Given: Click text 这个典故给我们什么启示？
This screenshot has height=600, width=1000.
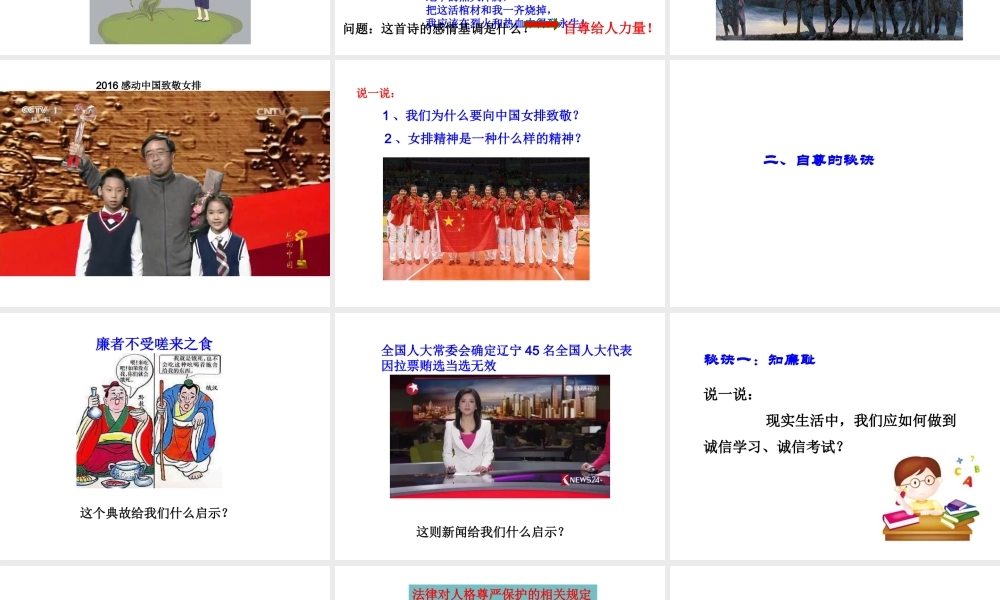Looking at the screenshot, I should [154, 513].
